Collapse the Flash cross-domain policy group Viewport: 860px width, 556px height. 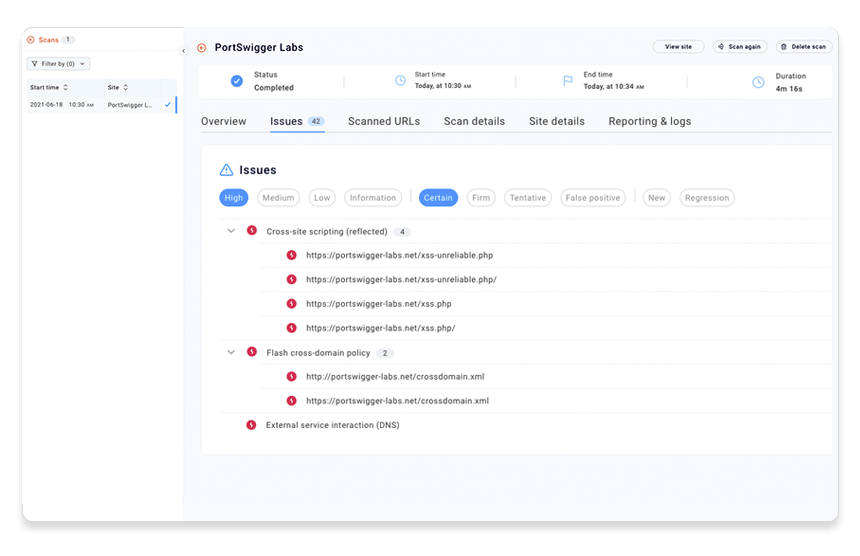pos(231,352)
